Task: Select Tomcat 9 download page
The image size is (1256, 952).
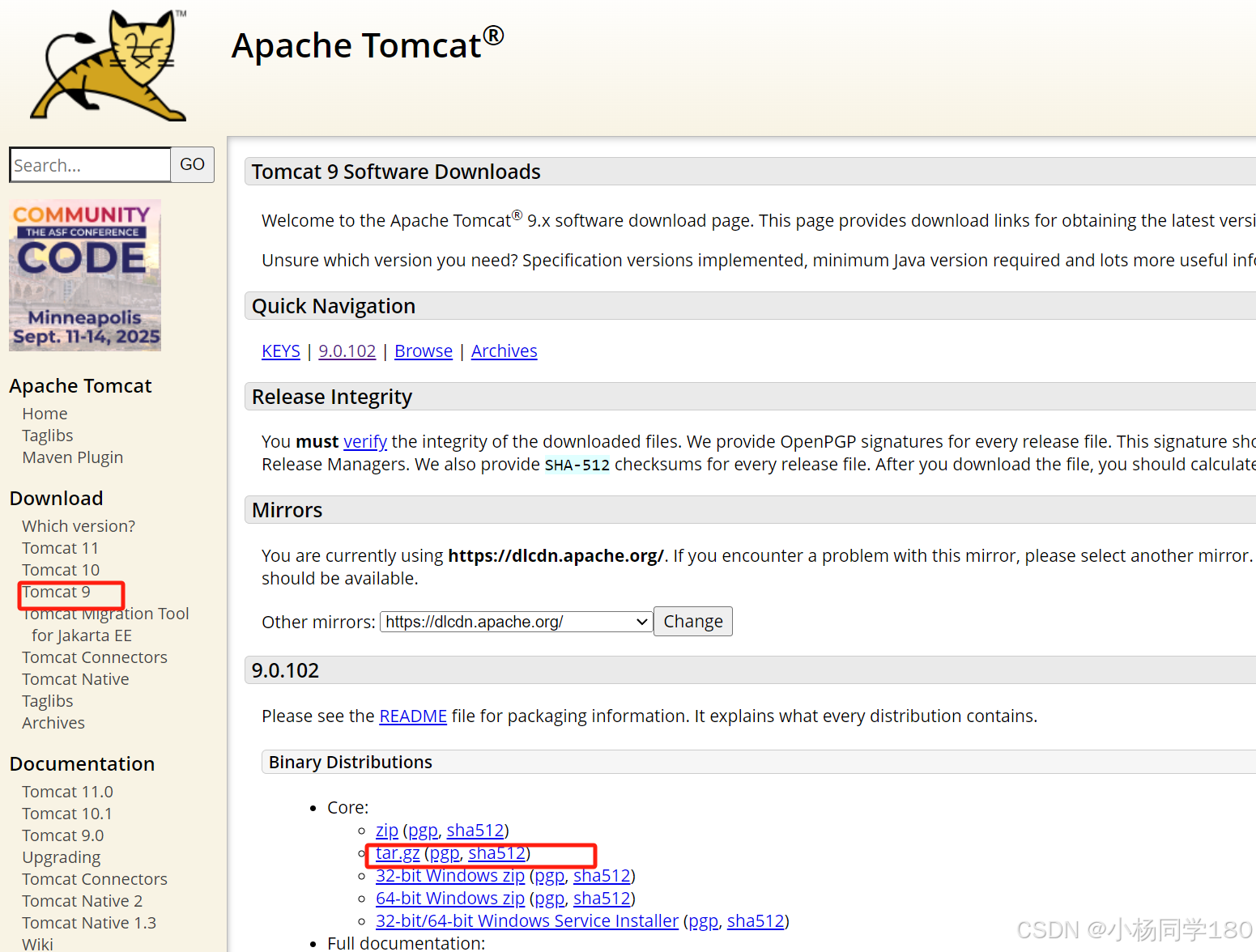Action: (56, 592)
